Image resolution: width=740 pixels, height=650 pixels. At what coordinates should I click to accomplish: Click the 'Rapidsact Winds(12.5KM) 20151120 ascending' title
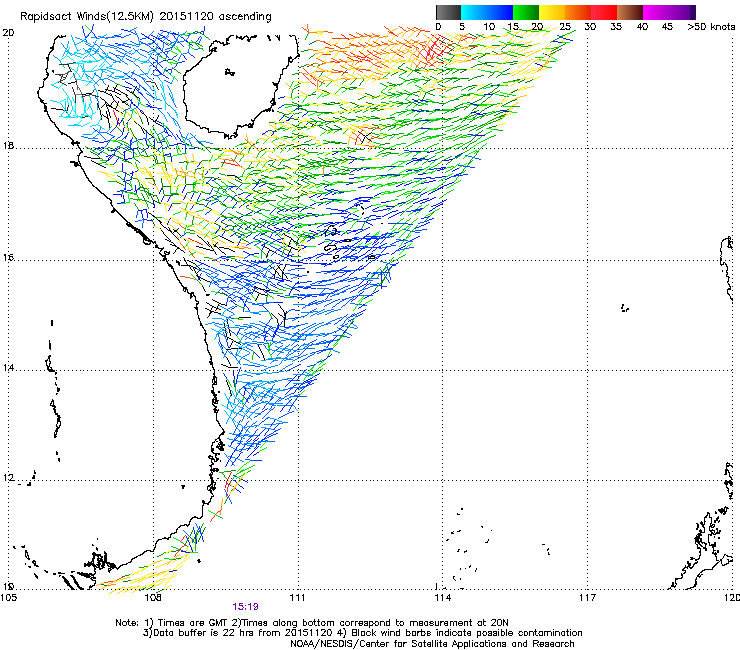146,17
